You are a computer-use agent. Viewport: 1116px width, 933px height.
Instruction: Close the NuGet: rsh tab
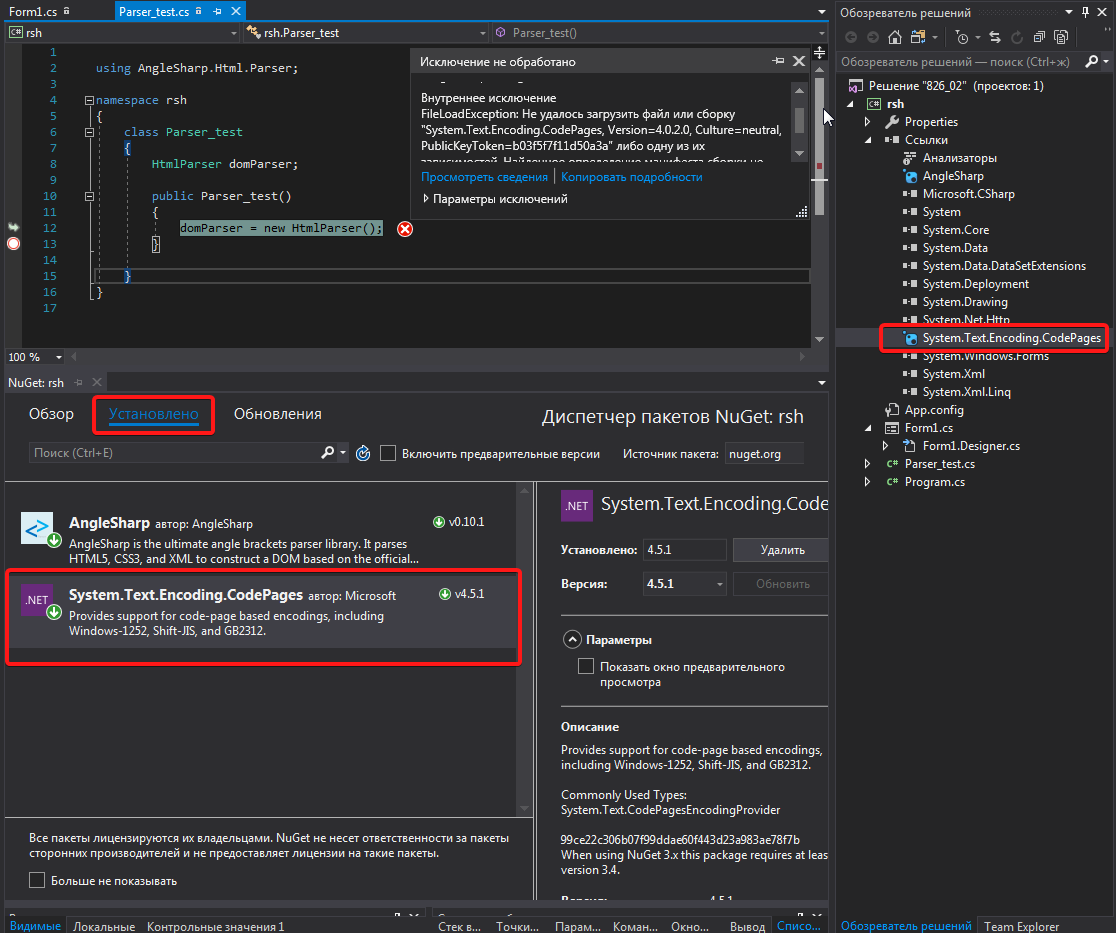click(x=97, y=382)
